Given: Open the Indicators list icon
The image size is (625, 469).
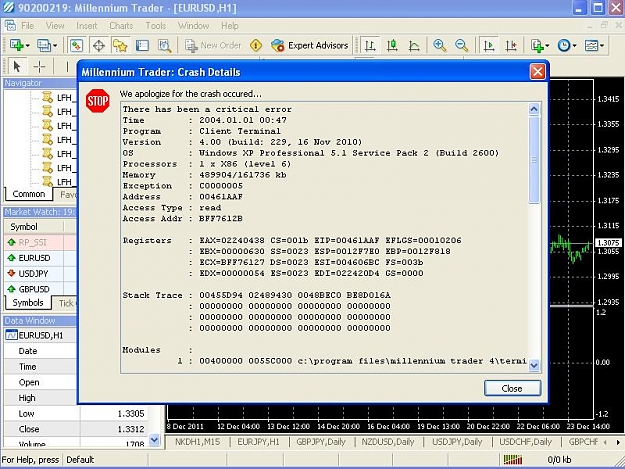Looking at the screenshot, I should point(537,45).
